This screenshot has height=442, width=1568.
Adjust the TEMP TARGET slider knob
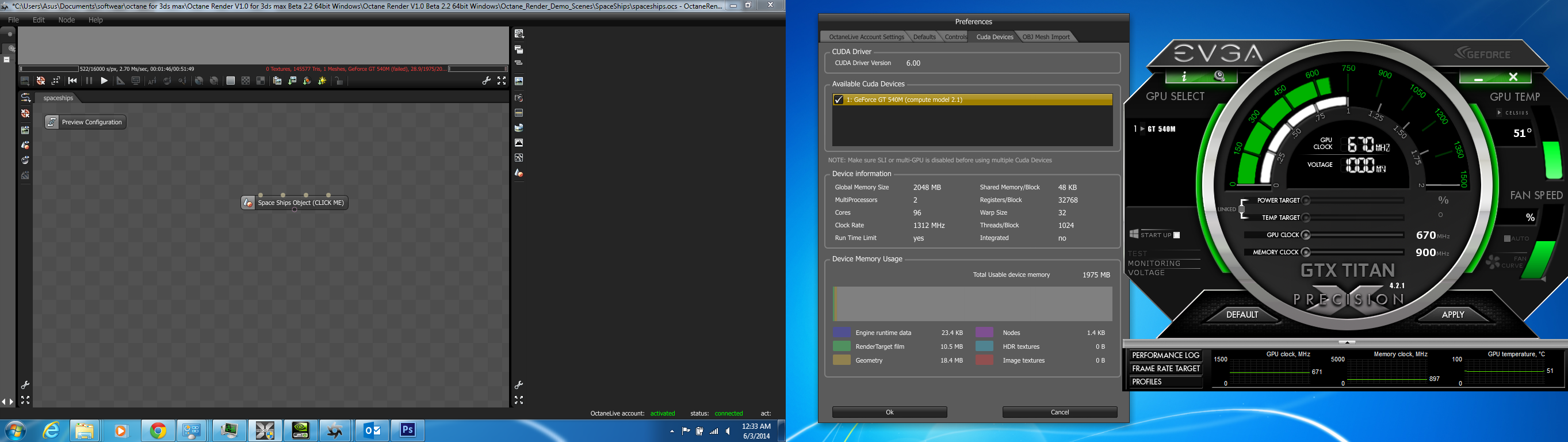pyautogui.click(x=1306, y=218)
